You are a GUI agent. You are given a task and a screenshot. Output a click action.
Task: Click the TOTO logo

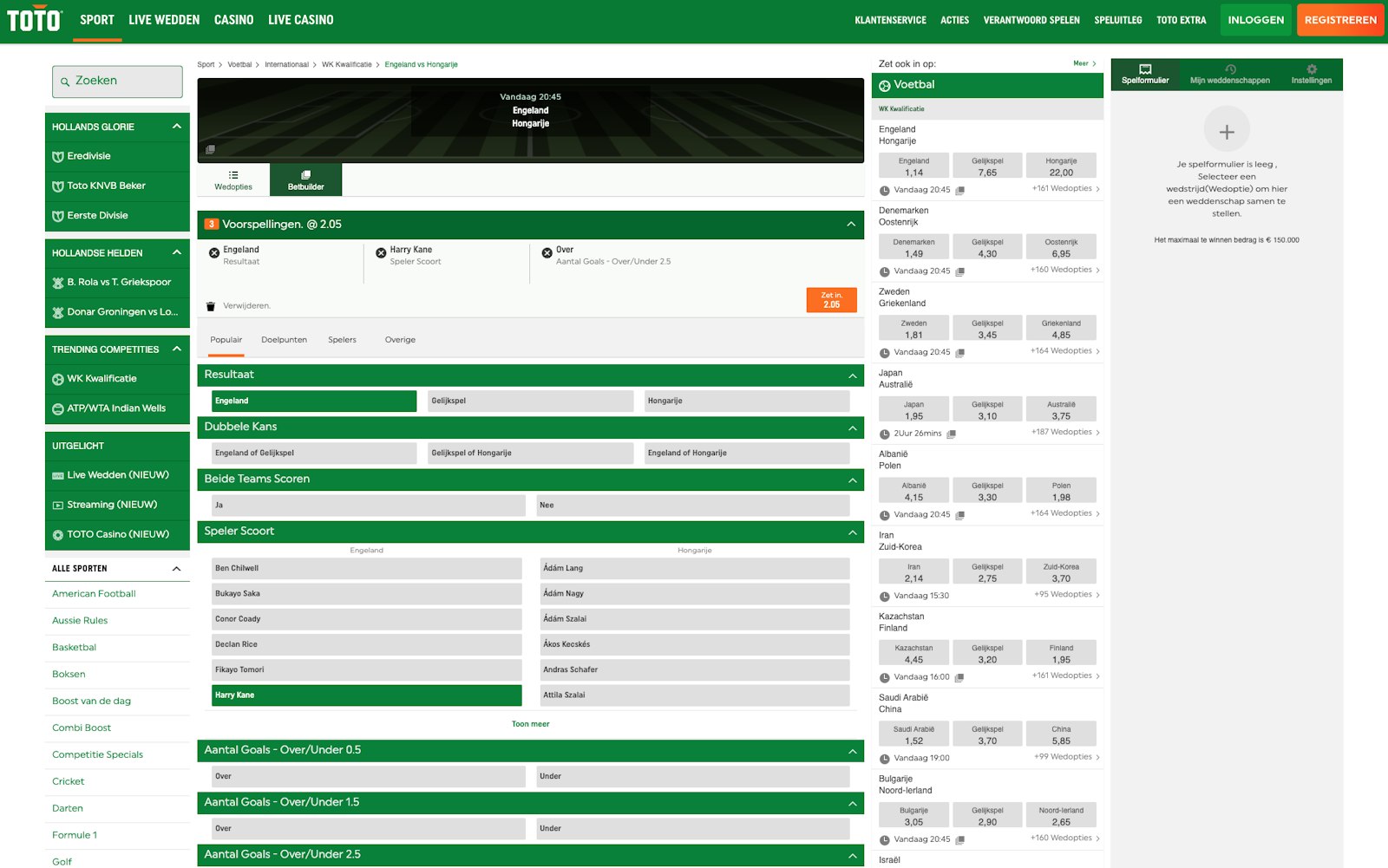(x=33, y=17)
